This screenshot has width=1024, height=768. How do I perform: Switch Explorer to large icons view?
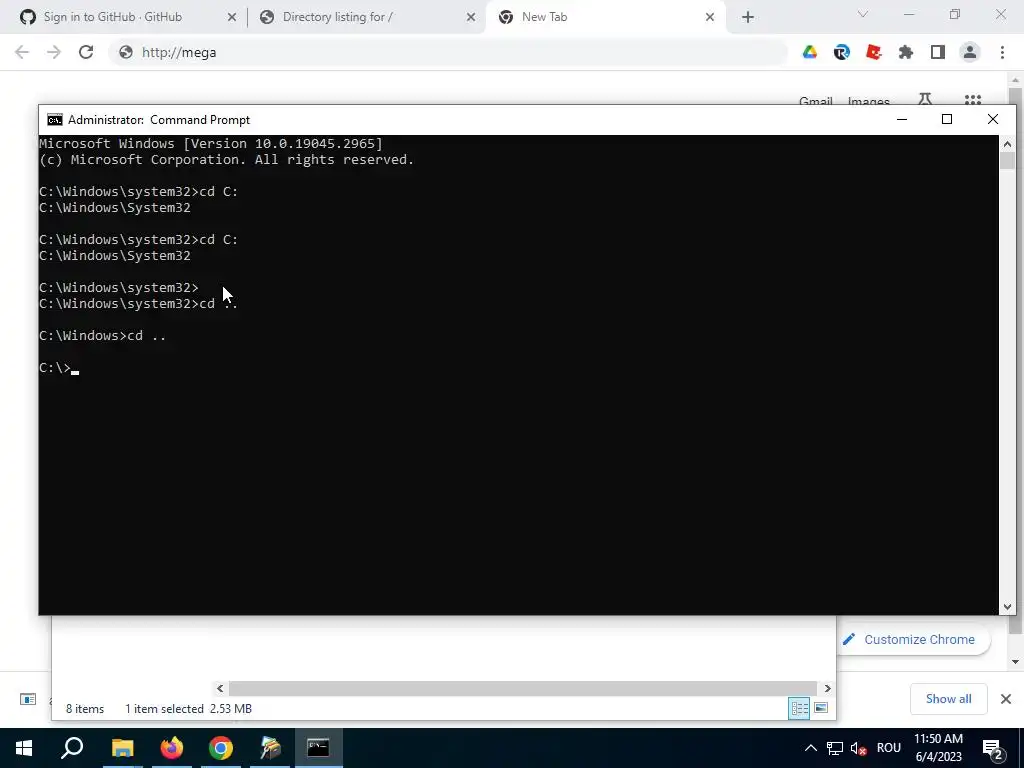pos(821,708)
